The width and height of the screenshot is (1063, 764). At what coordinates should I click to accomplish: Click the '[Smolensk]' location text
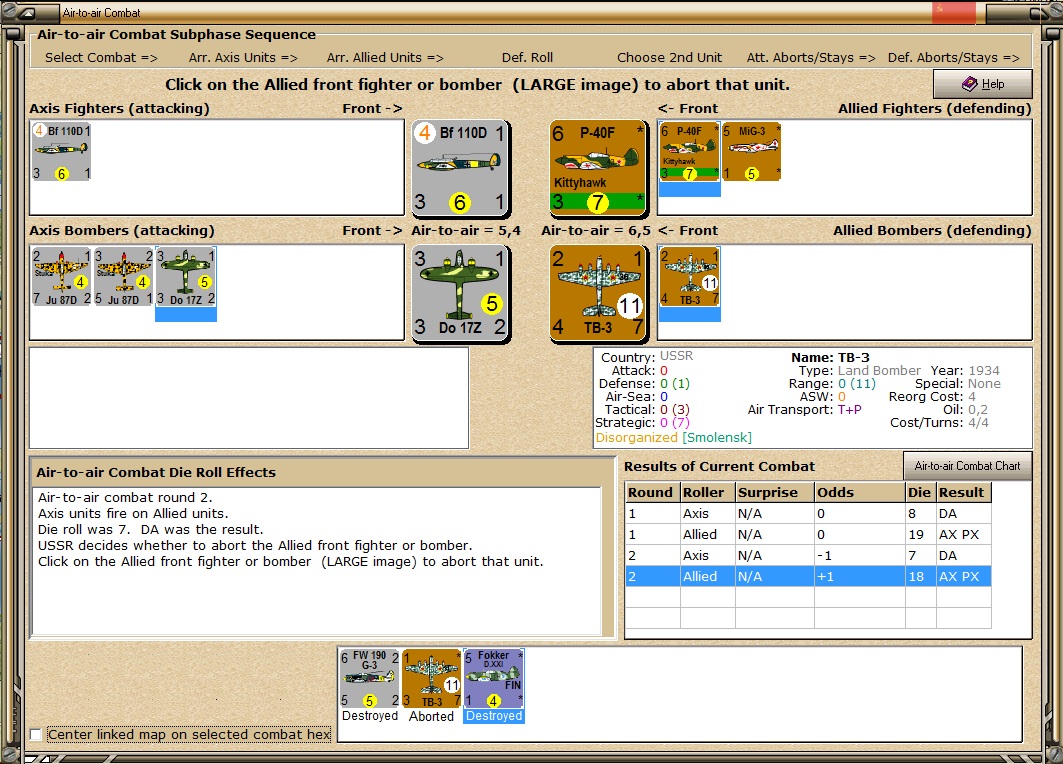tap(717, 437)
